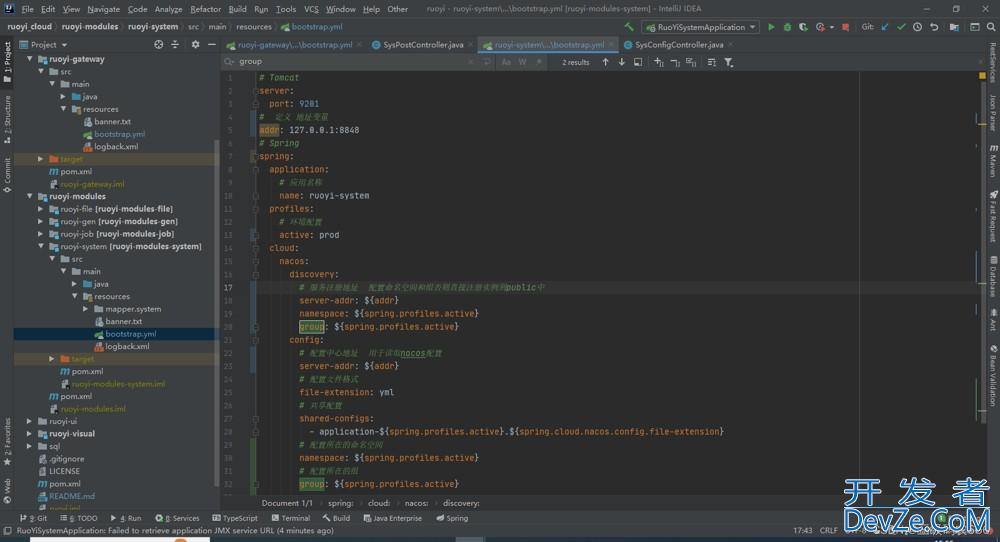The width and height of the screenshot is (1000, 542).
Task: Click 'nacos:' breadcrumb at editor bottom
Action: pyautogui.click(x=416, y=503)
